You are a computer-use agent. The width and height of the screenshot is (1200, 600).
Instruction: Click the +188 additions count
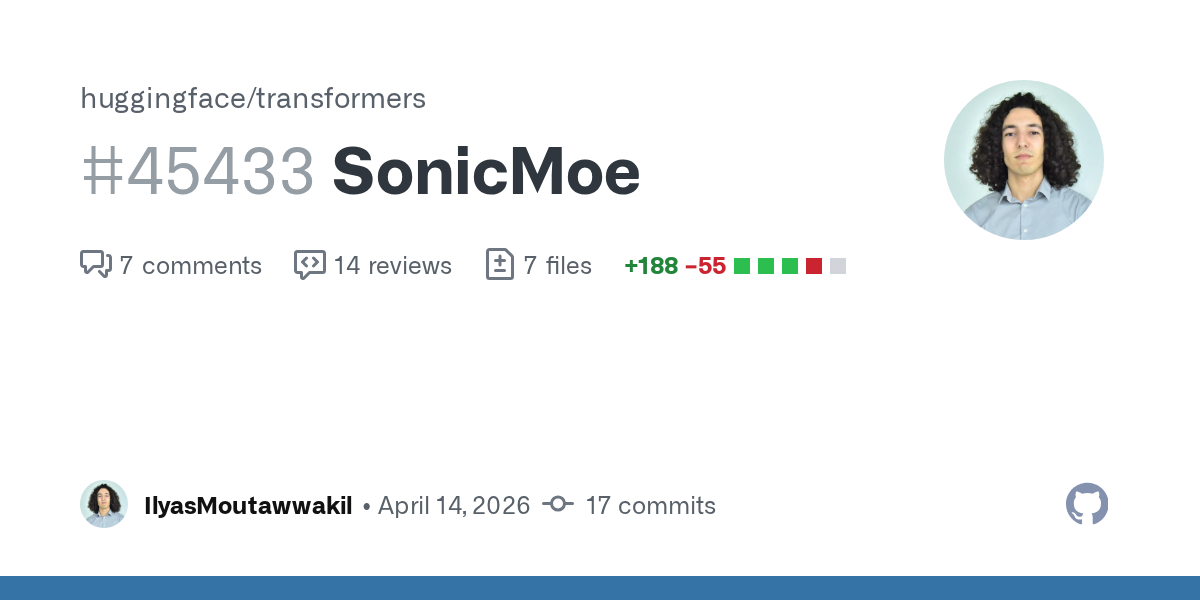(651, 266)
